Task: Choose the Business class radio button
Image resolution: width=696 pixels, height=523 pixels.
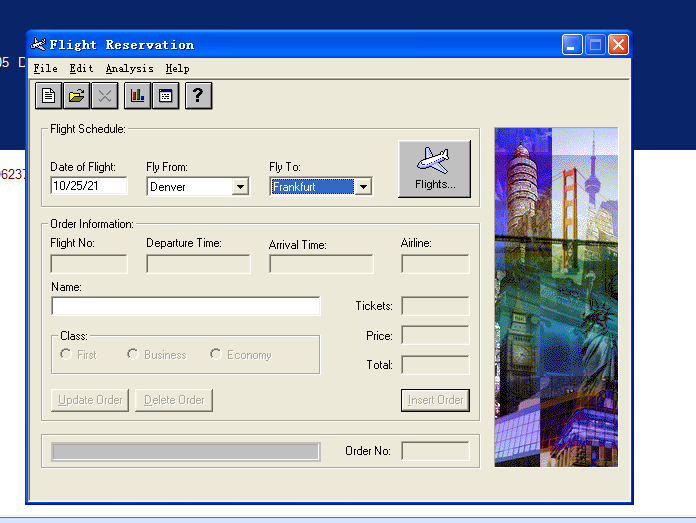Action: tap(133, 354)
